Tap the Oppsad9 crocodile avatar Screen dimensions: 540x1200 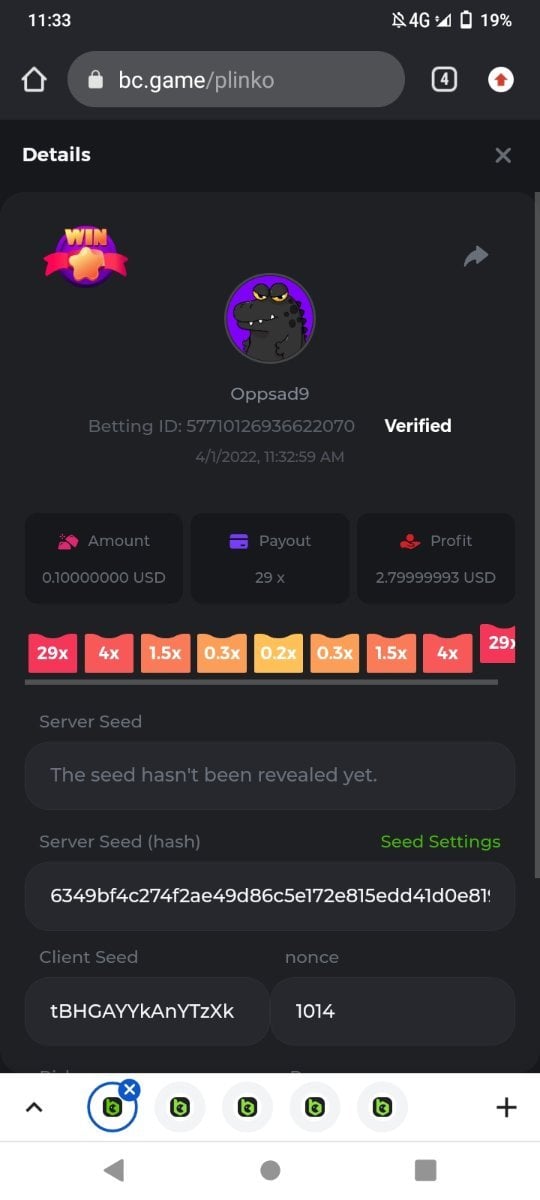click(x=270, y=318)
